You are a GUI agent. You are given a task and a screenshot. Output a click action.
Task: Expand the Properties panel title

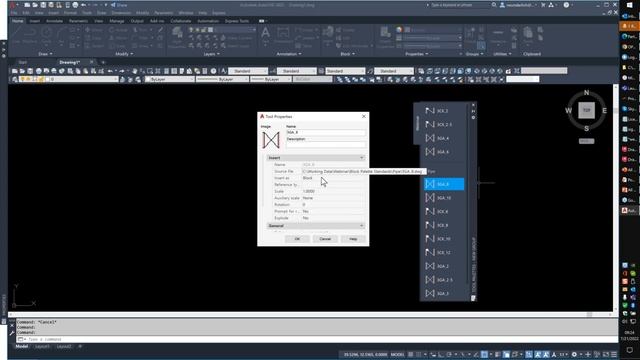click(x=416, y=54)
